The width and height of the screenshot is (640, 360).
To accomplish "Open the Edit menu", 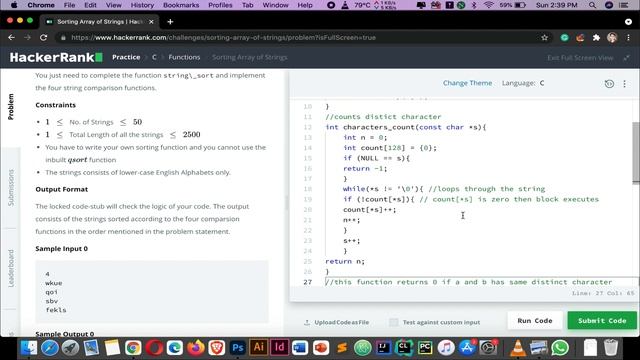I will click(90, 5).
